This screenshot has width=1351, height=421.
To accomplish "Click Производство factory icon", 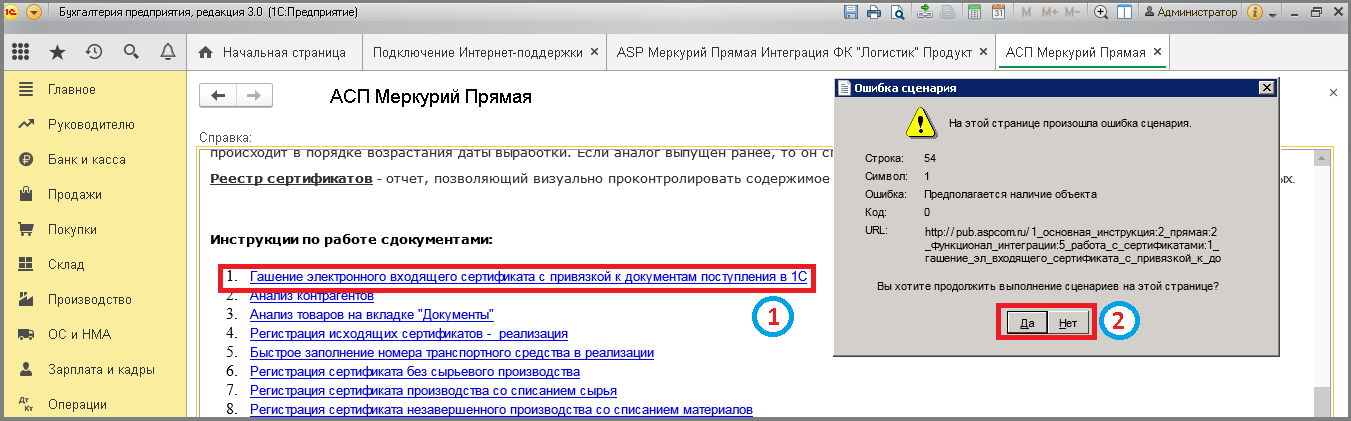I will [26, 299].
